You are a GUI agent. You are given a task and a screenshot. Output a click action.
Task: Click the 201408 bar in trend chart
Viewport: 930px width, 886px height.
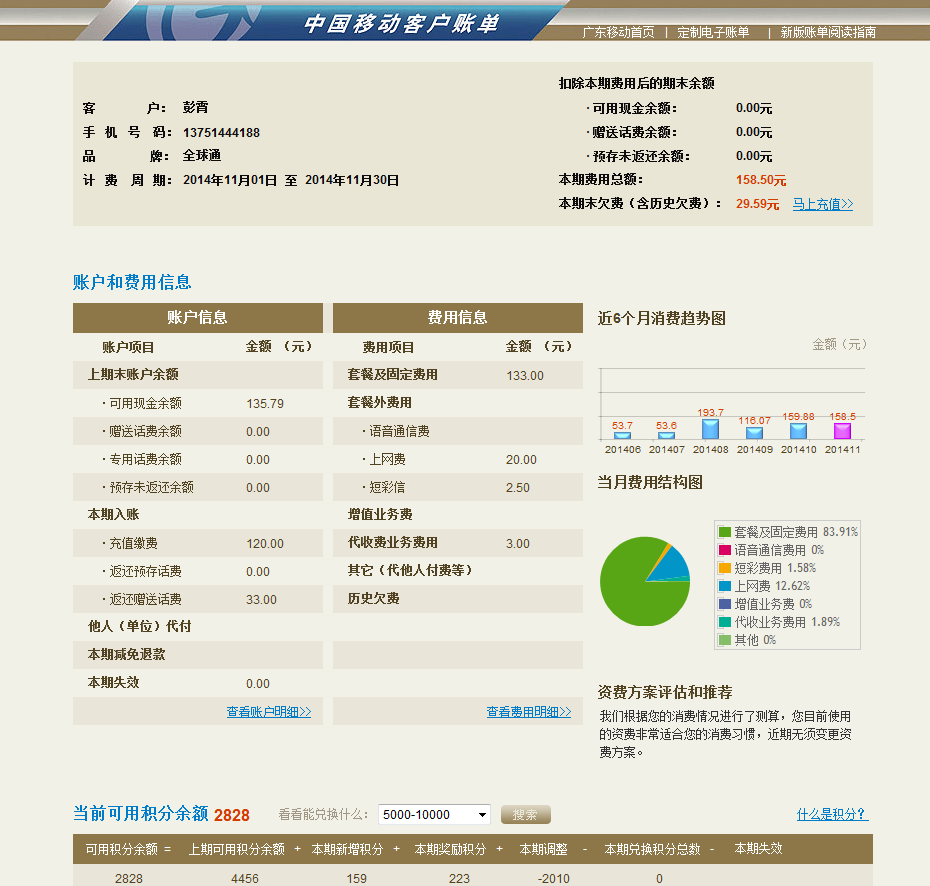tap(710, 429)
